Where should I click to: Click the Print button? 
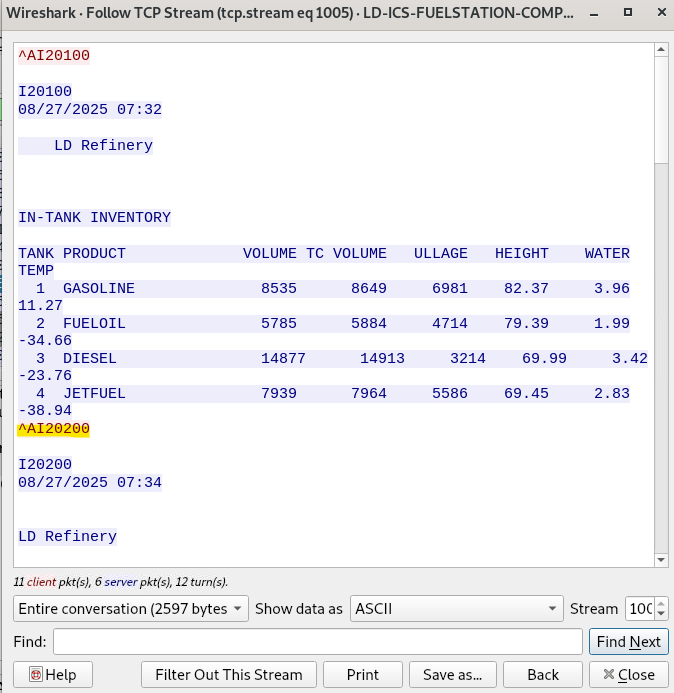tap(362, 675)
